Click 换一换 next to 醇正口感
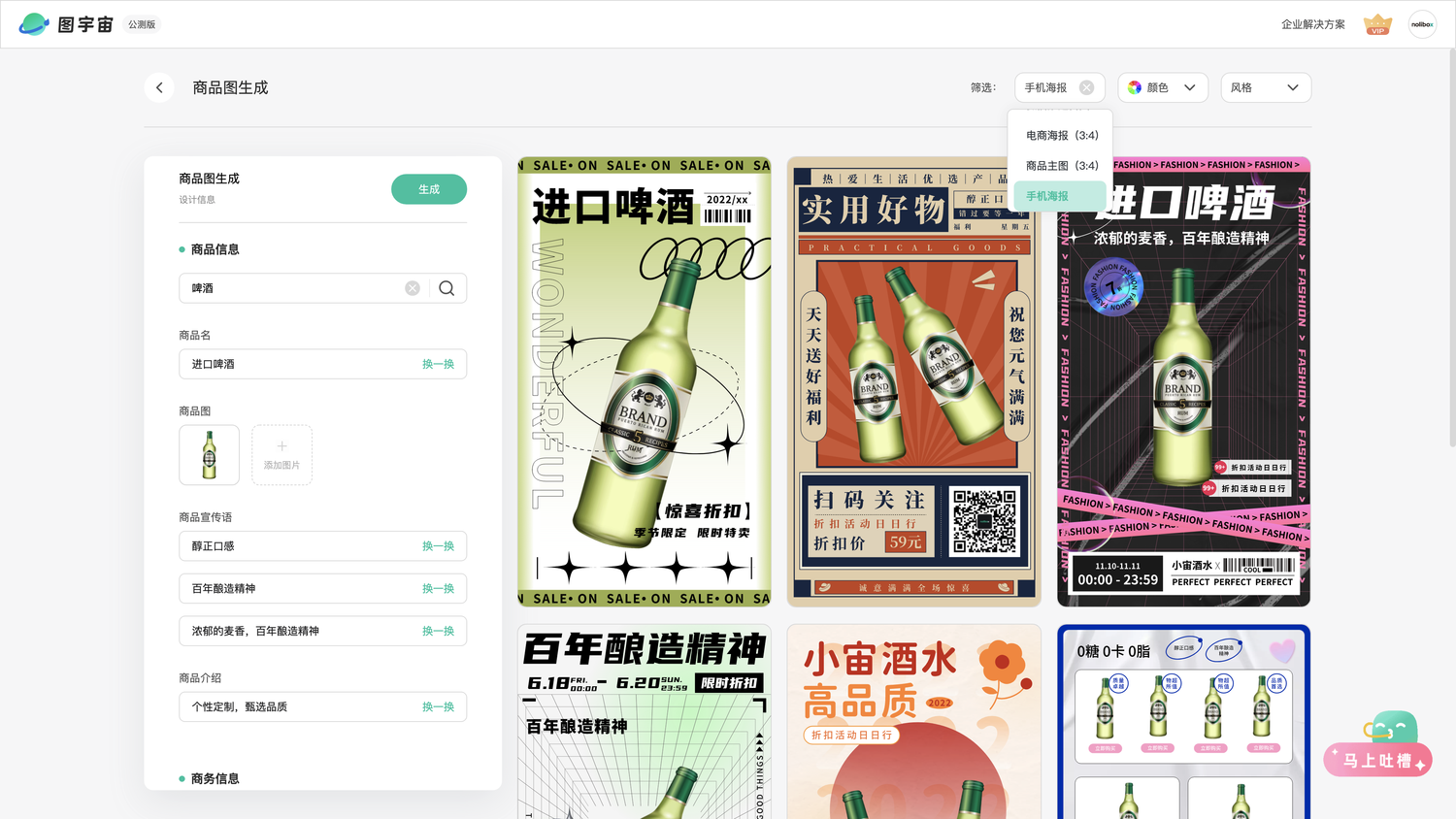 tap(438, 546)
